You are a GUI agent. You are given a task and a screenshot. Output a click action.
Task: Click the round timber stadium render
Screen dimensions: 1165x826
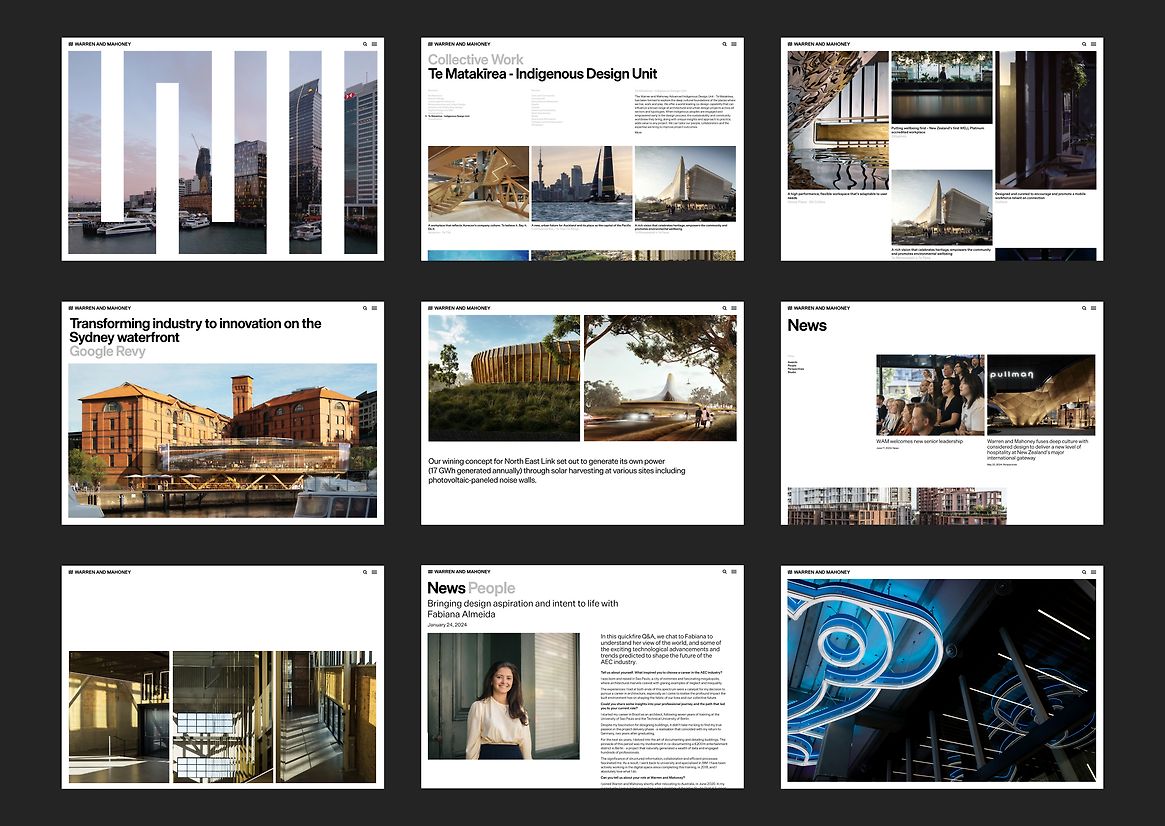(503, 378)
